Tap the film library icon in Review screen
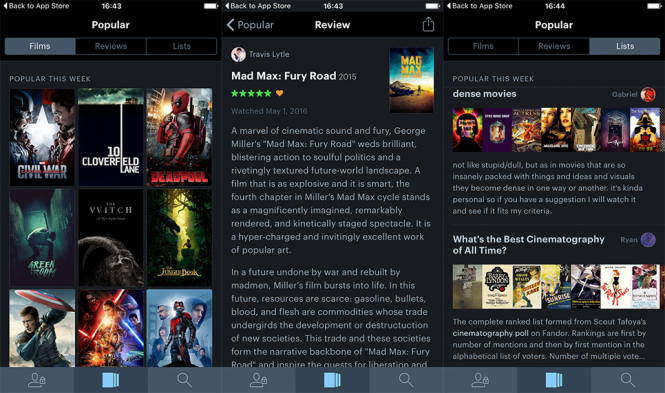The height and width of the screenshot is (393, 665). point(332,380)
